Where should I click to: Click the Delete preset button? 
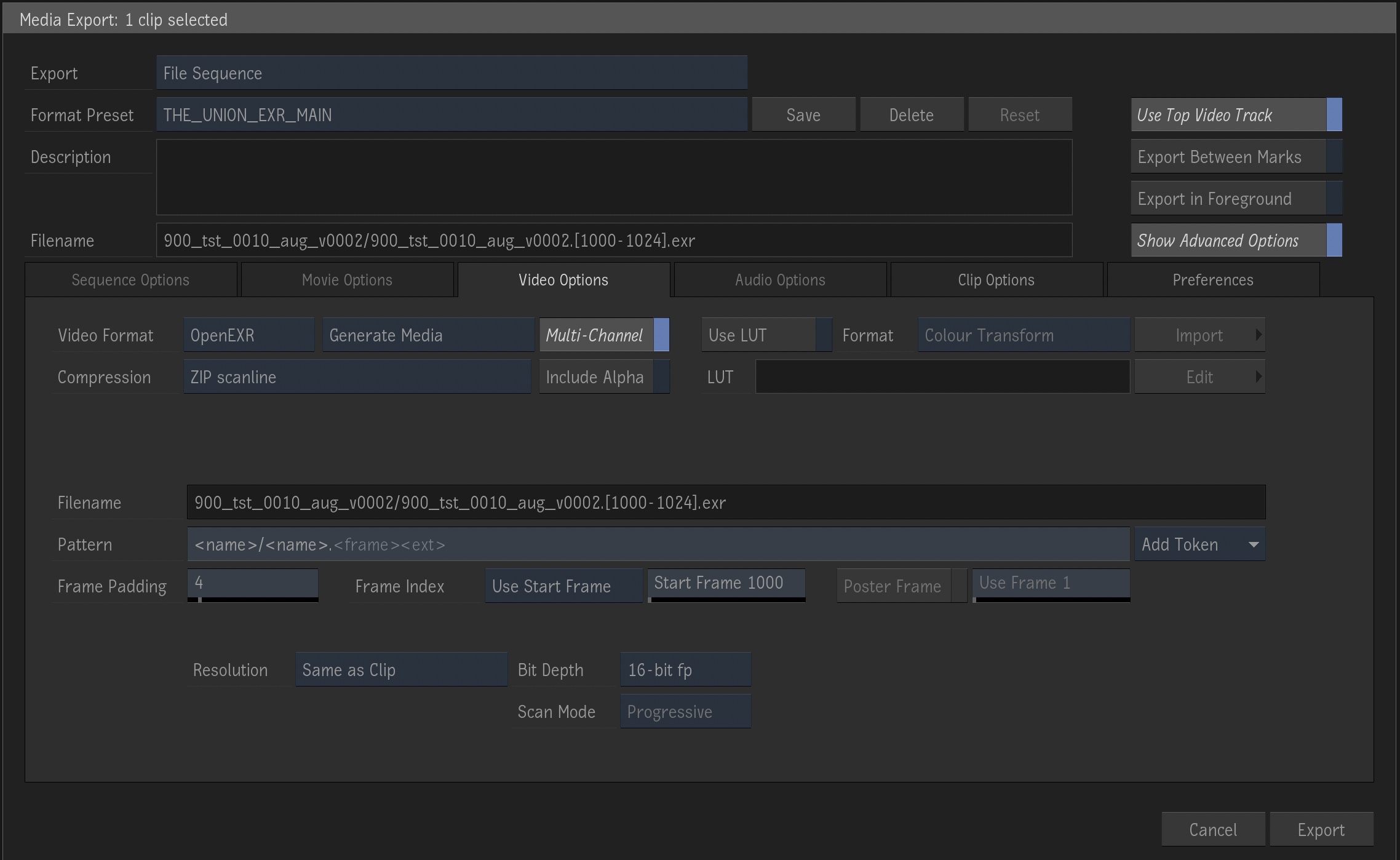[911, 115]
